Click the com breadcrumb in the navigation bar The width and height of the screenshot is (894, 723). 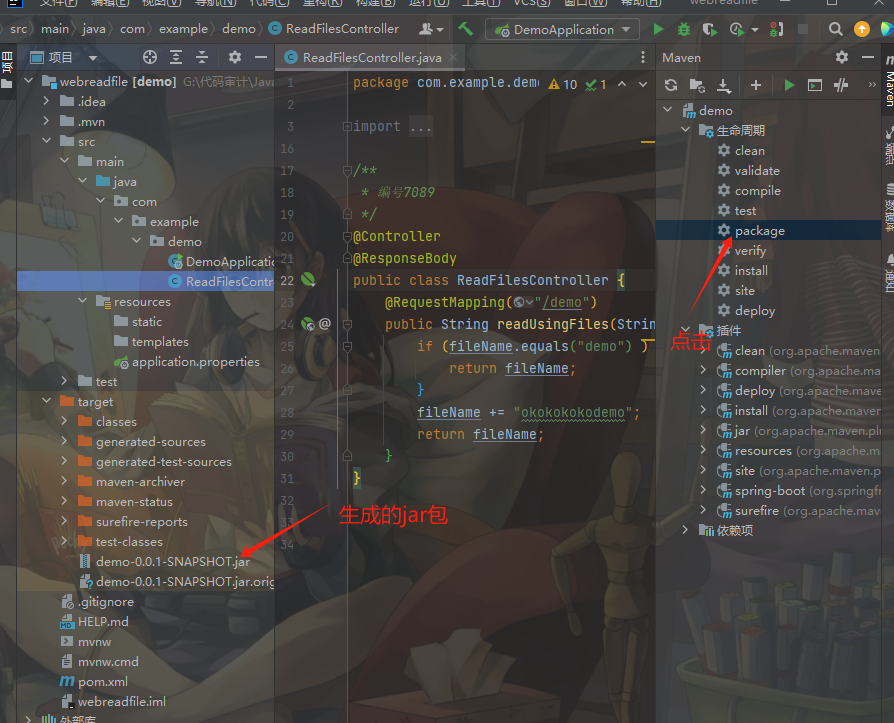point(132,29)
